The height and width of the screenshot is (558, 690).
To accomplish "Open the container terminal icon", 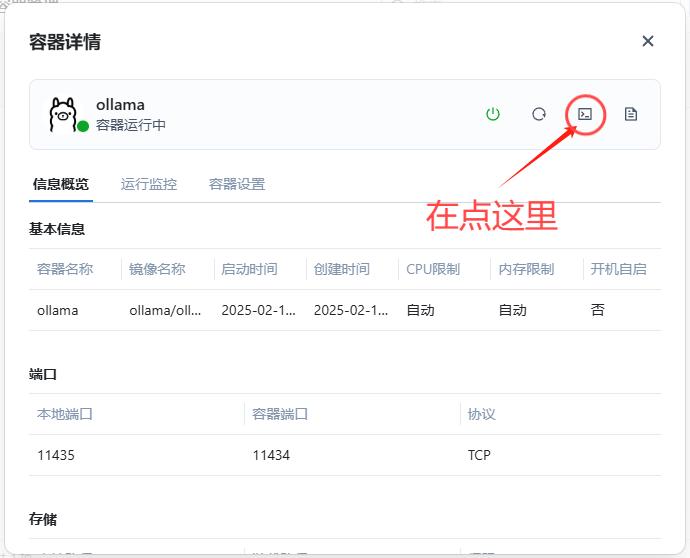I will (585, 114).
